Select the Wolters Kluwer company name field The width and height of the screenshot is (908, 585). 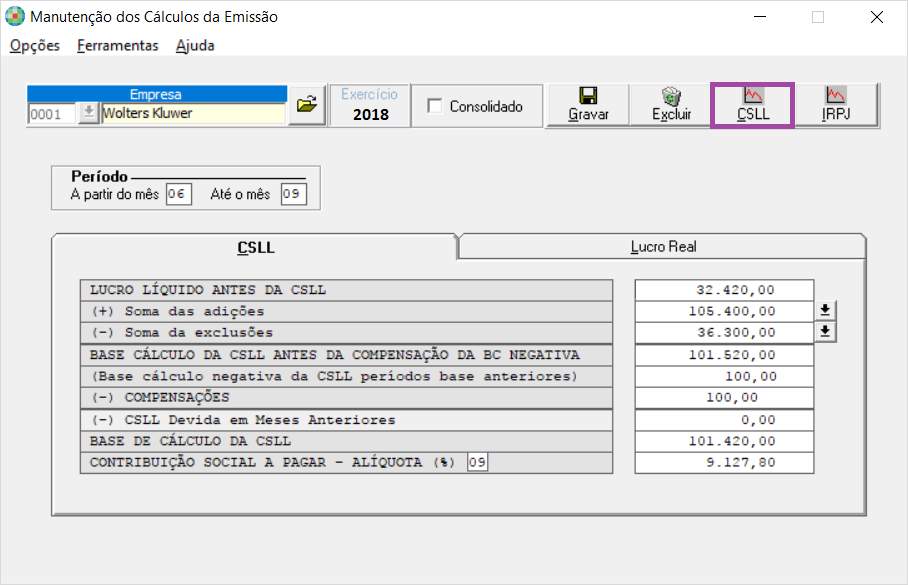[193, 113]
